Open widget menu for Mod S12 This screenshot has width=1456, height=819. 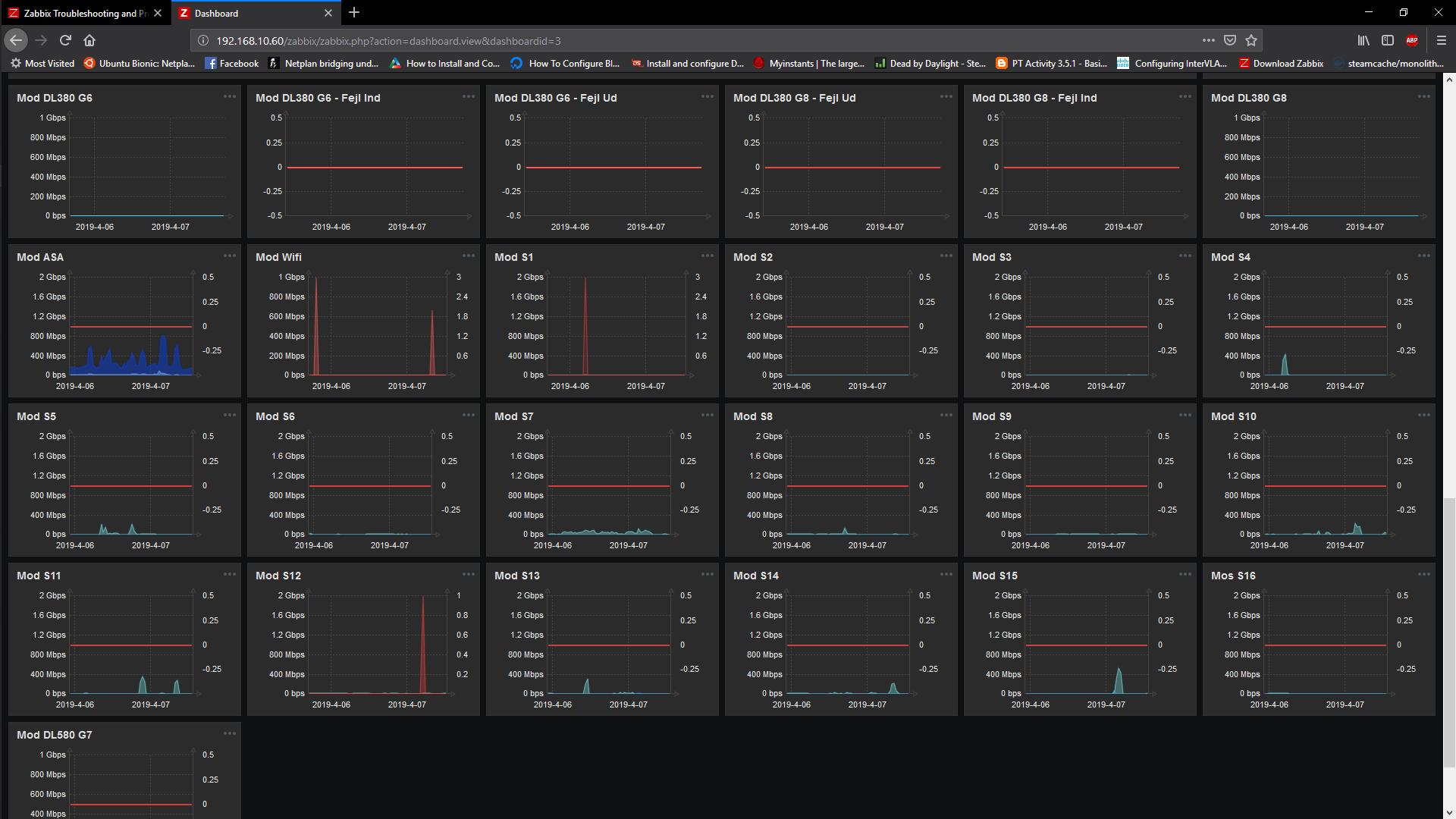click(468, 575)
